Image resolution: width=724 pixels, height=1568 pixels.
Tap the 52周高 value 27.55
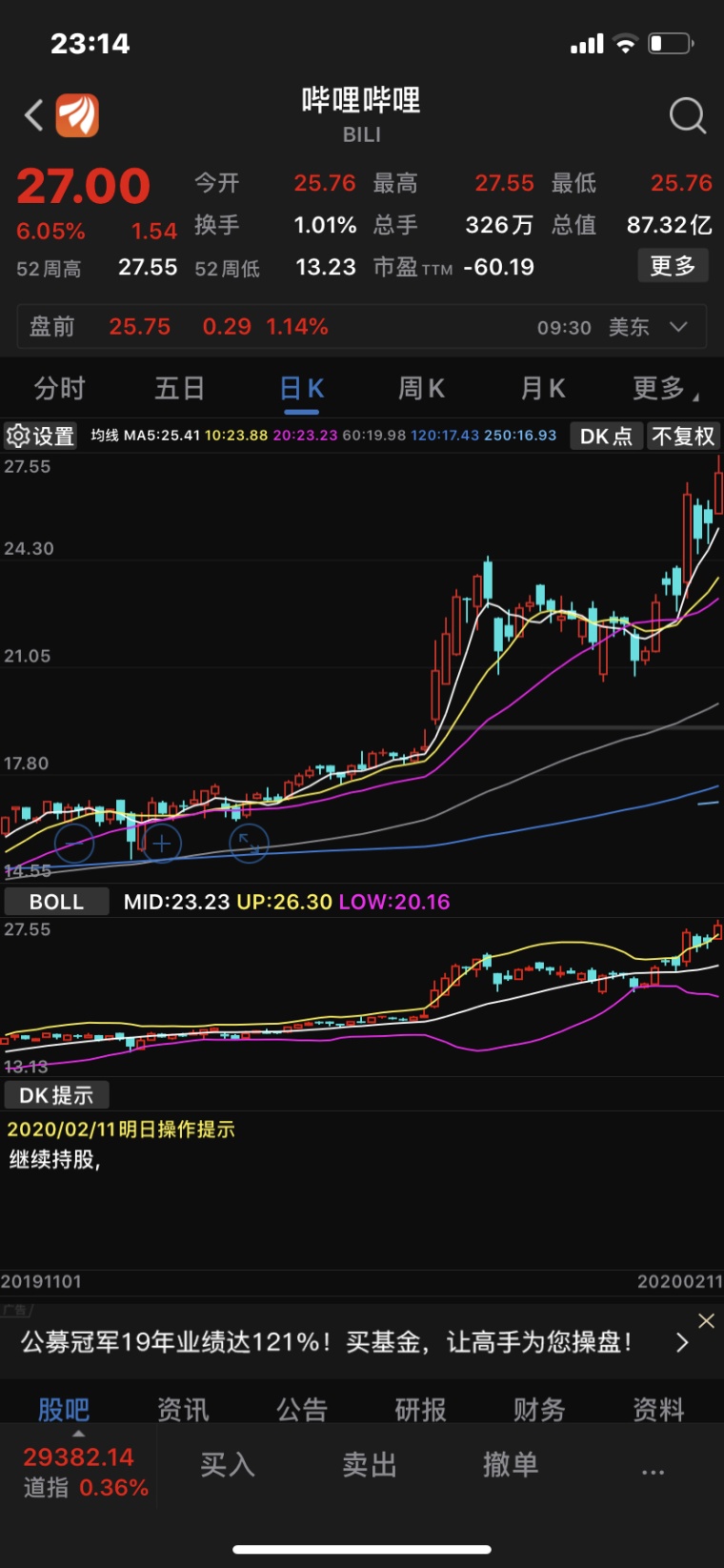coord(148,268)
